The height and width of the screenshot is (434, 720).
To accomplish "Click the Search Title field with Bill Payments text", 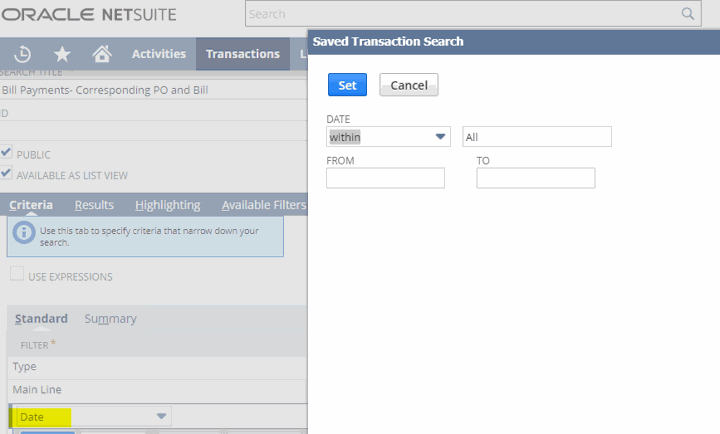I will click(x=153, y=90).
